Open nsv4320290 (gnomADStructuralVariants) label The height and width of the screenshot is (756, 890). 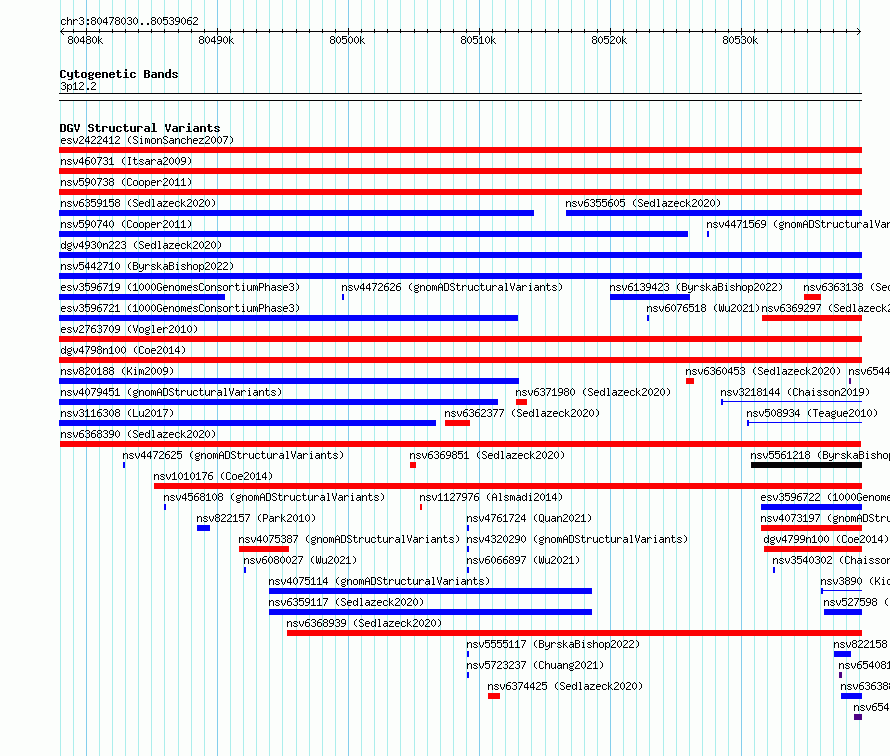[x=577, y=539]
